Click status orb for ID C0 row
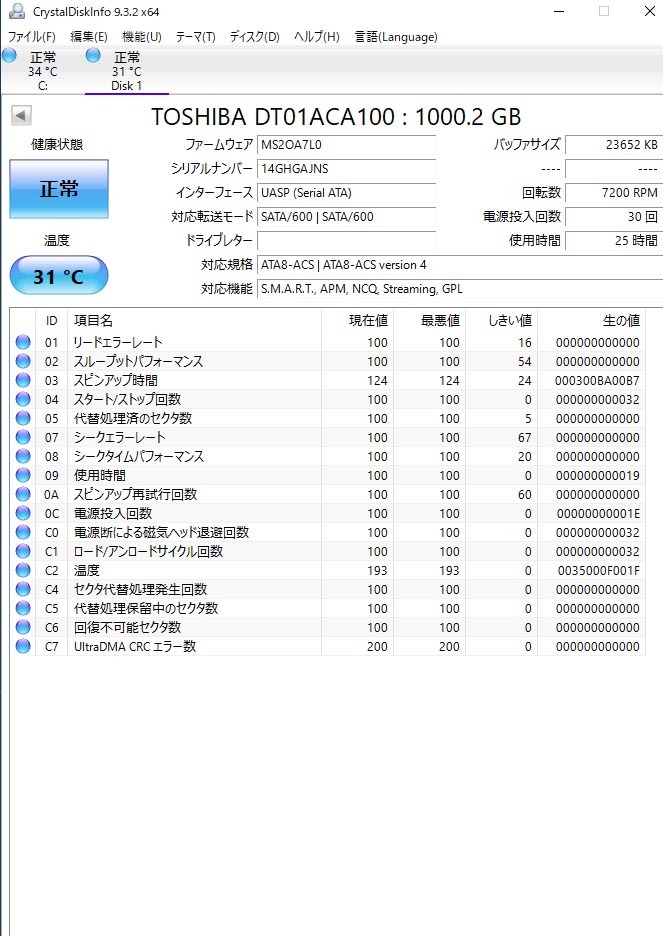This screenshot has width=663, height=936. click(x=23, y=532)
